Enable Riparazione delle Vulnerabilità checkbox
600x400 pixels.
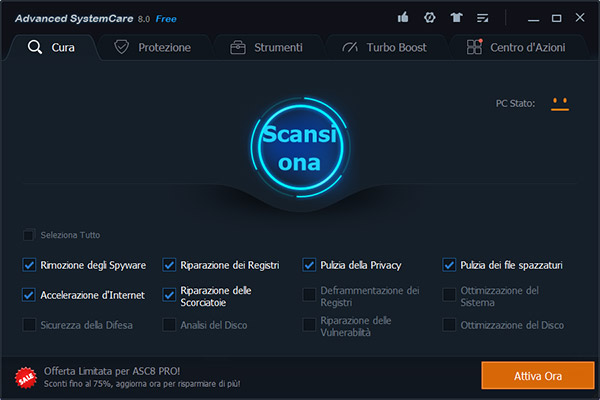[309, 325]
